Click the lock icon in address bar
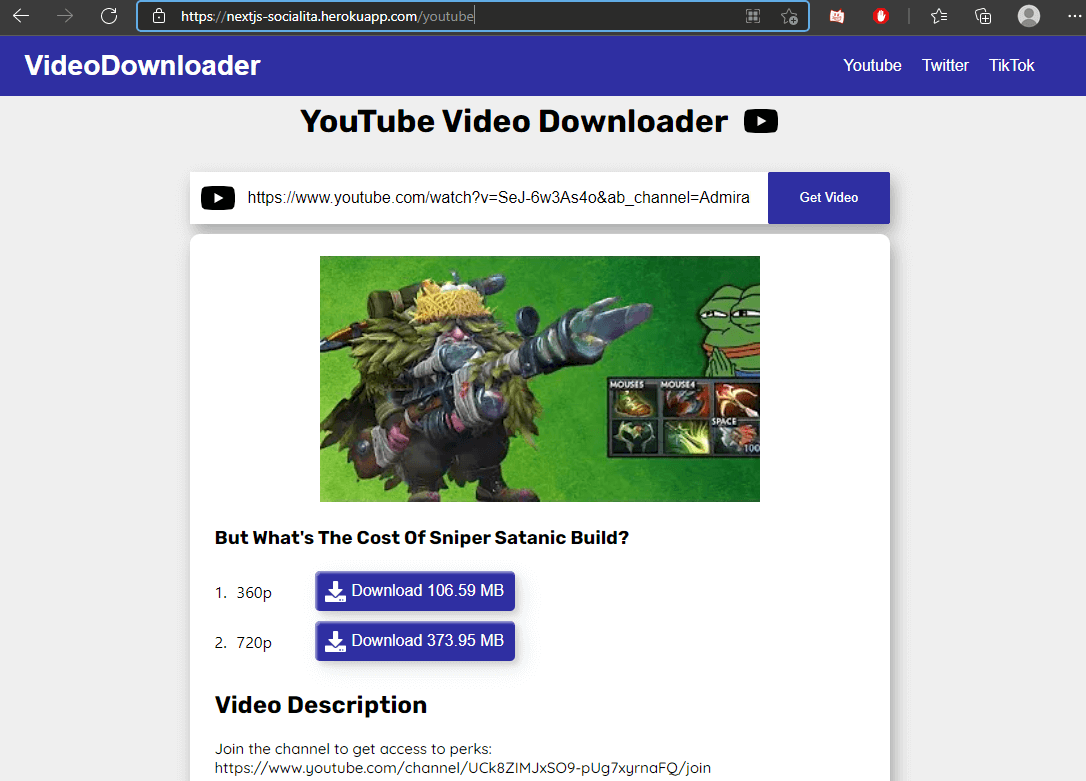Screen dimensions: 1086x781 tap(159, 16)
